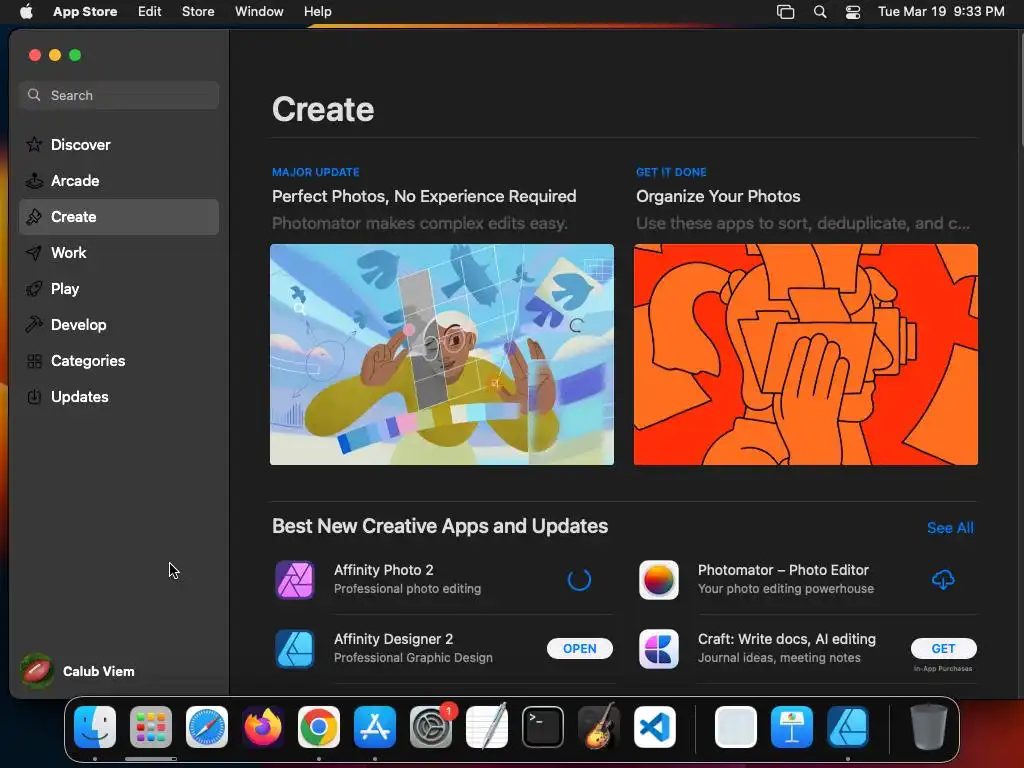Open Affinity Designer from the Dock

point(848,727)
